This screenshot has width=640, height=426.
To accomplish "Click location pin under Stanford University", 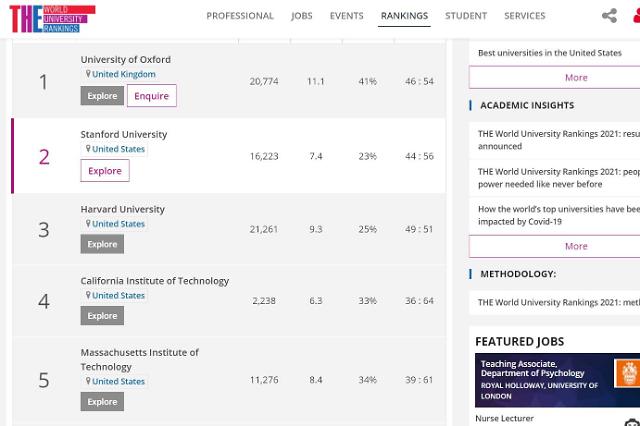I will tap(88, 149).
